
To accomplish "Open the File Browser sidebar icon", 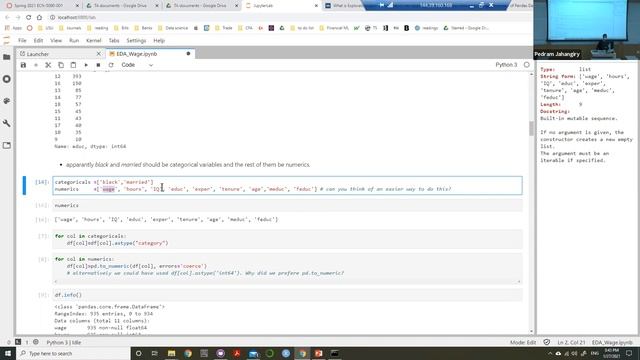I will pyautogui.click(x=7, y=57).
